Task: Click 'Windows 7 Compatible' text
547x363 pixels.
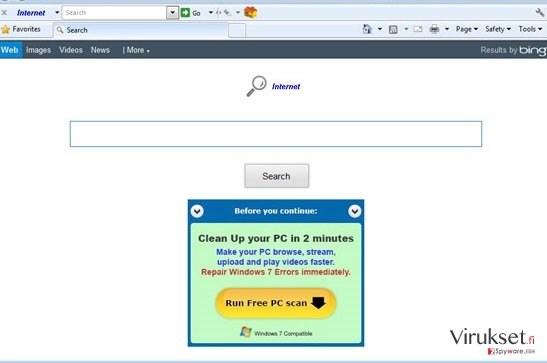Action: coord(283,333)
